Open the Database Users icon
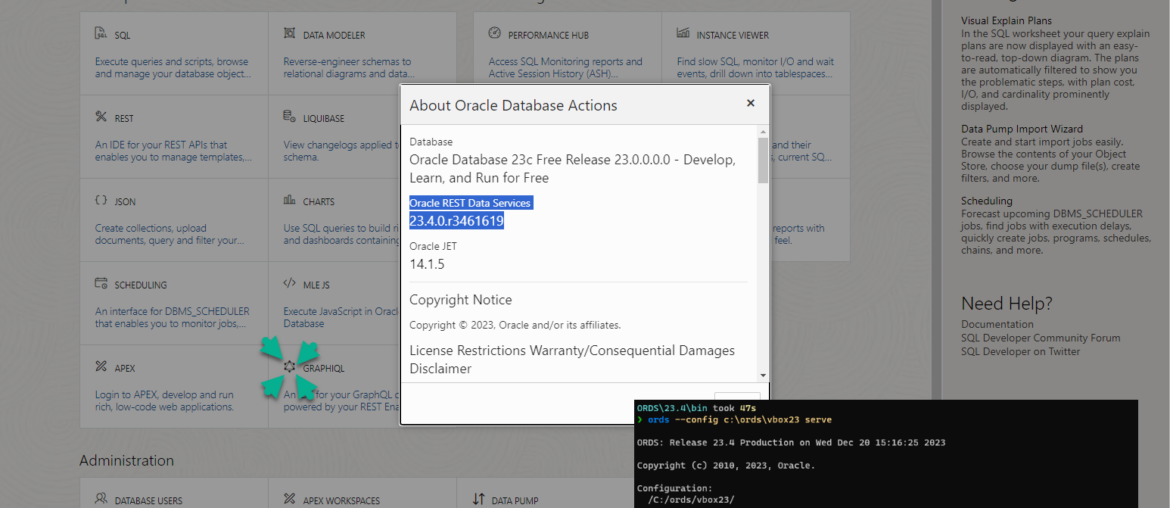This screenshot has height=508, width=1170. point(101,499)
